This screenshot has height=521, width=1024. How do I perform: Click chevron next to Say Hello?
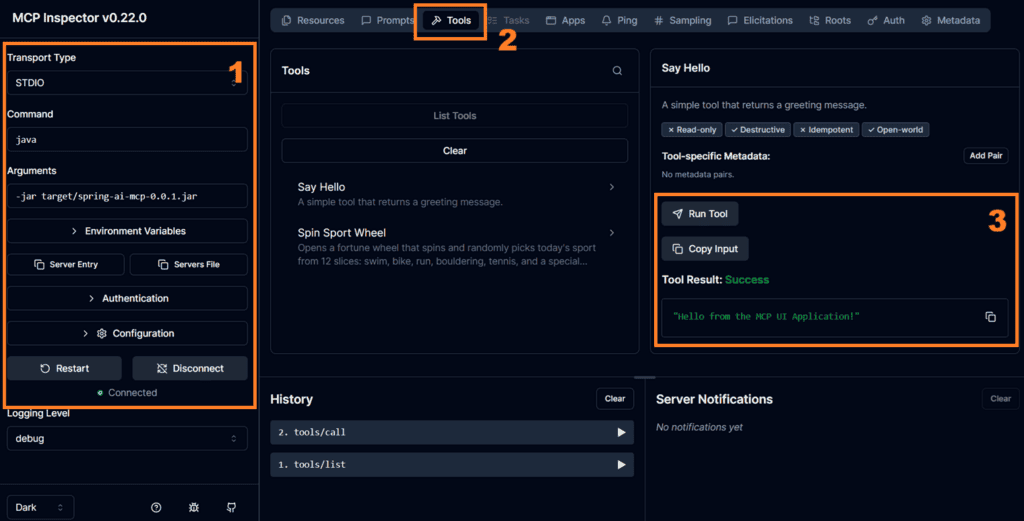click(x=612, y=187)
